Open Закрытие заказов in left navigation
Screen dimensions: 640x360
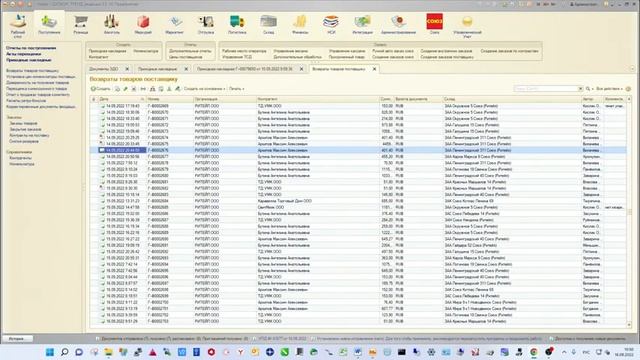(25, 129)
